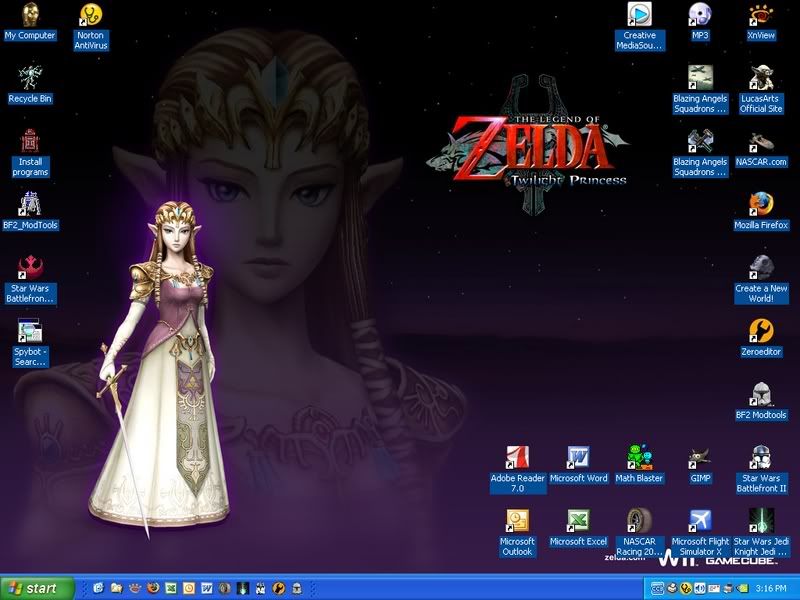Open the LucasArts Official Site shortcut
The height and width of the screenshot is (600, 800).
(761, 89)
